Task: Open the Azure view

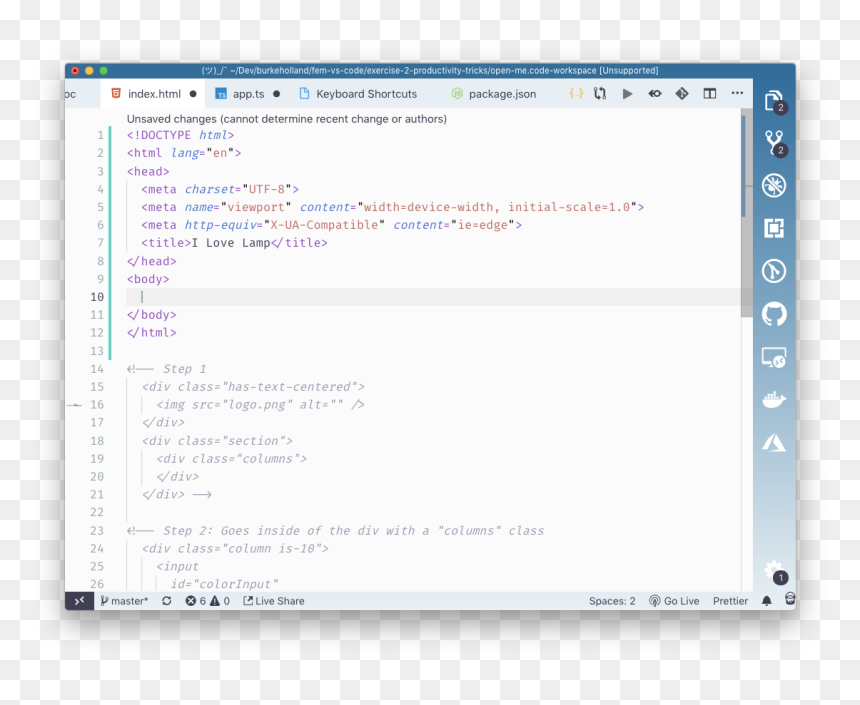Action: (x=774, y=442)
